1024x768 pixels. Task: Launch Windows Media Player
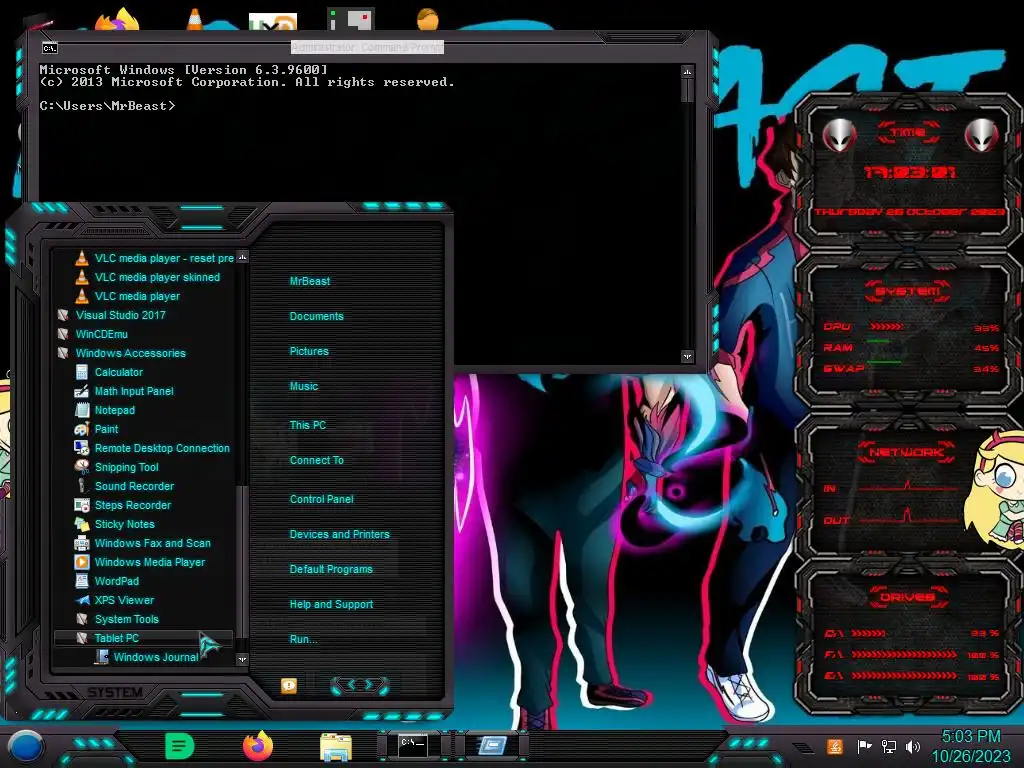pyautogui.click(x=140, y=561)
